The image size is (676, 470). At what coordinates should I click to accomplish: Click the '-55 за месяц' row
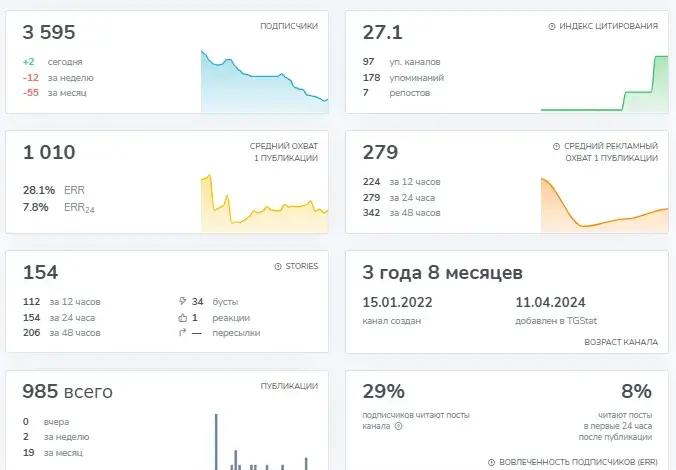(55, 93)
